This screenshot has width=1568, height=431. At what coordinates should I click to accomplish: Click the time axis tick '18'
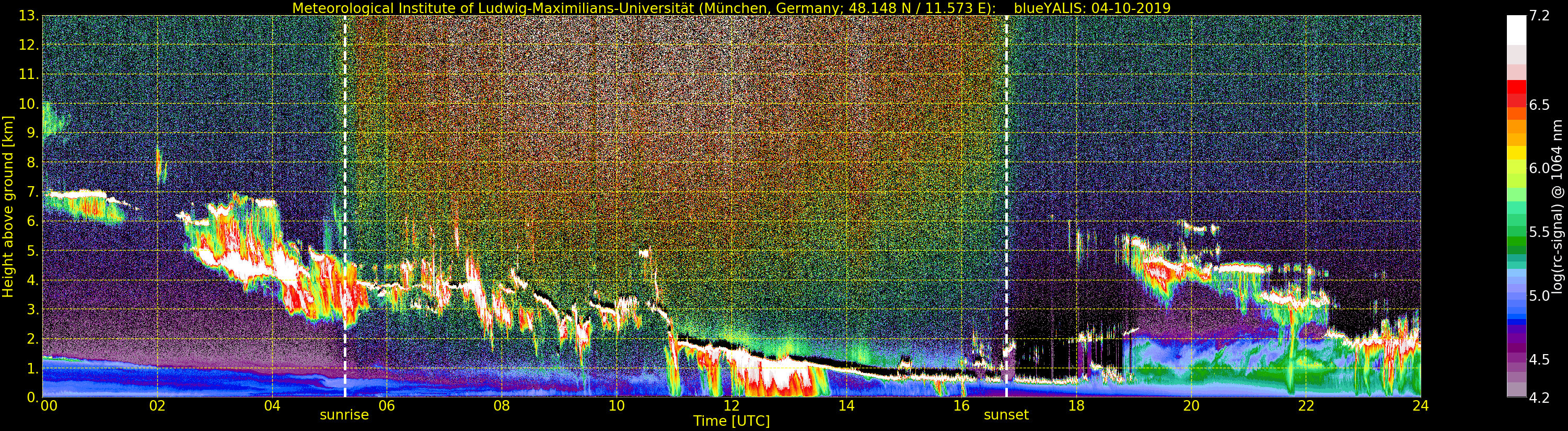1076,406
